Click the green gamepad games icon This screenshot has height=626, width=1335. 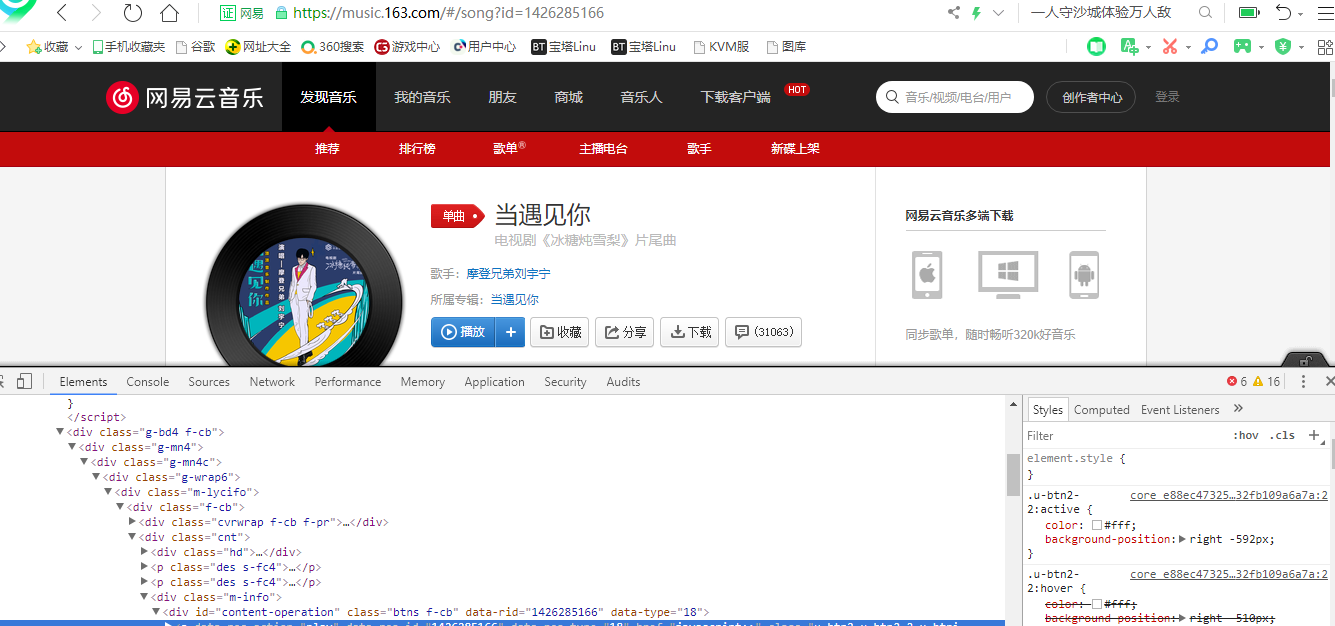click(x=1241, y=46)
